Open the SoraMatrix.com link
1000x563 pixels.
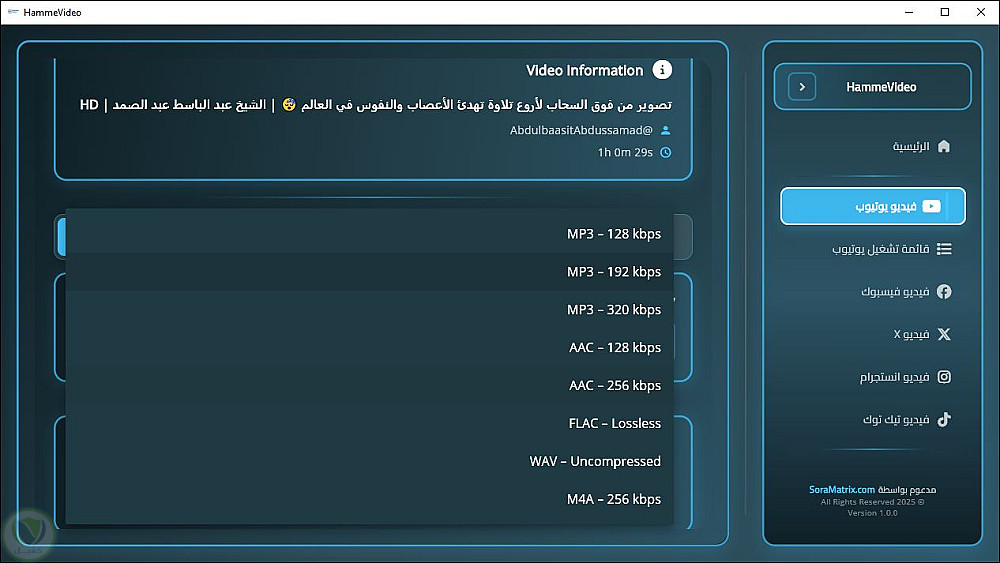[x=842, y=490]
